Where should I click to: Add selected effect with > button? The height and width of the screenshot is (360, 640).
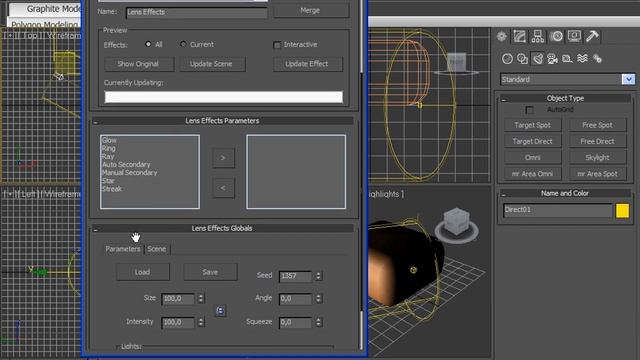pos(223,158)
